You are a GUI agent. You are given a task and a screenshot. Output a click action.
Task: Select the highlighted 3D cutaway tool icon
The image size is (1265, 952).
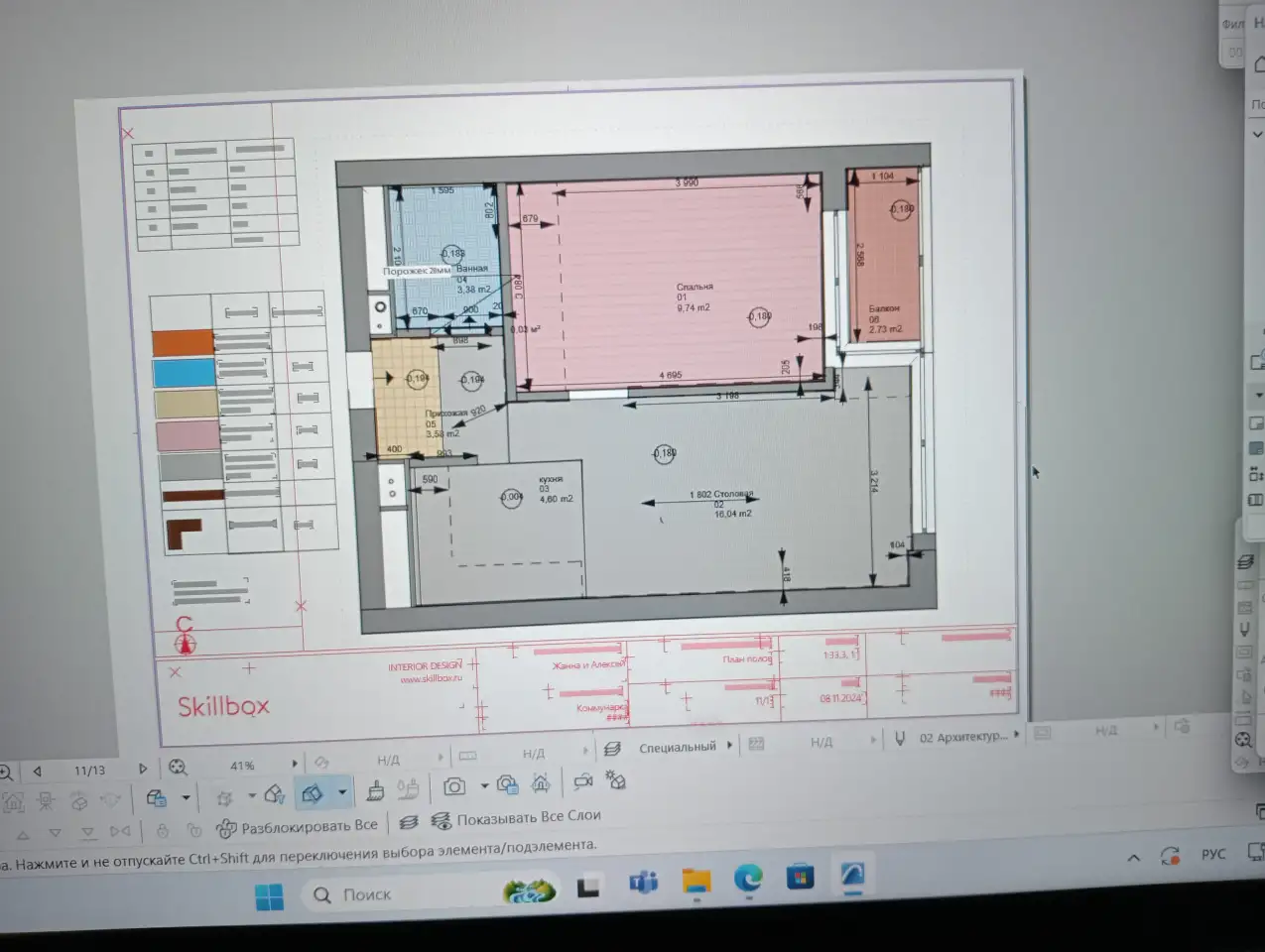(x=313, y=791)
